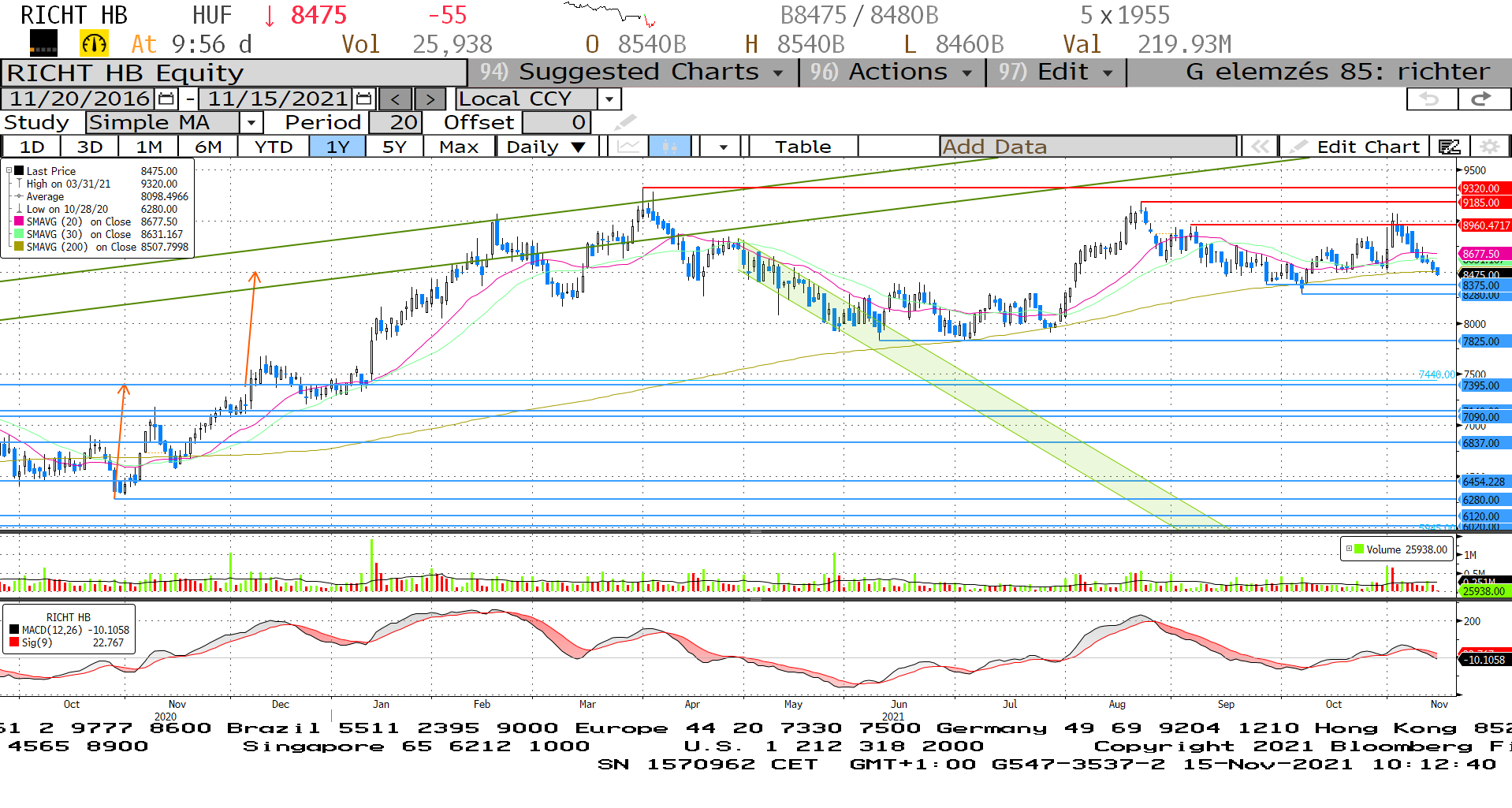This screenshot has width=1512, height=808.
Task: Open the chart settings gear icon
Action: pos(1489,147)
